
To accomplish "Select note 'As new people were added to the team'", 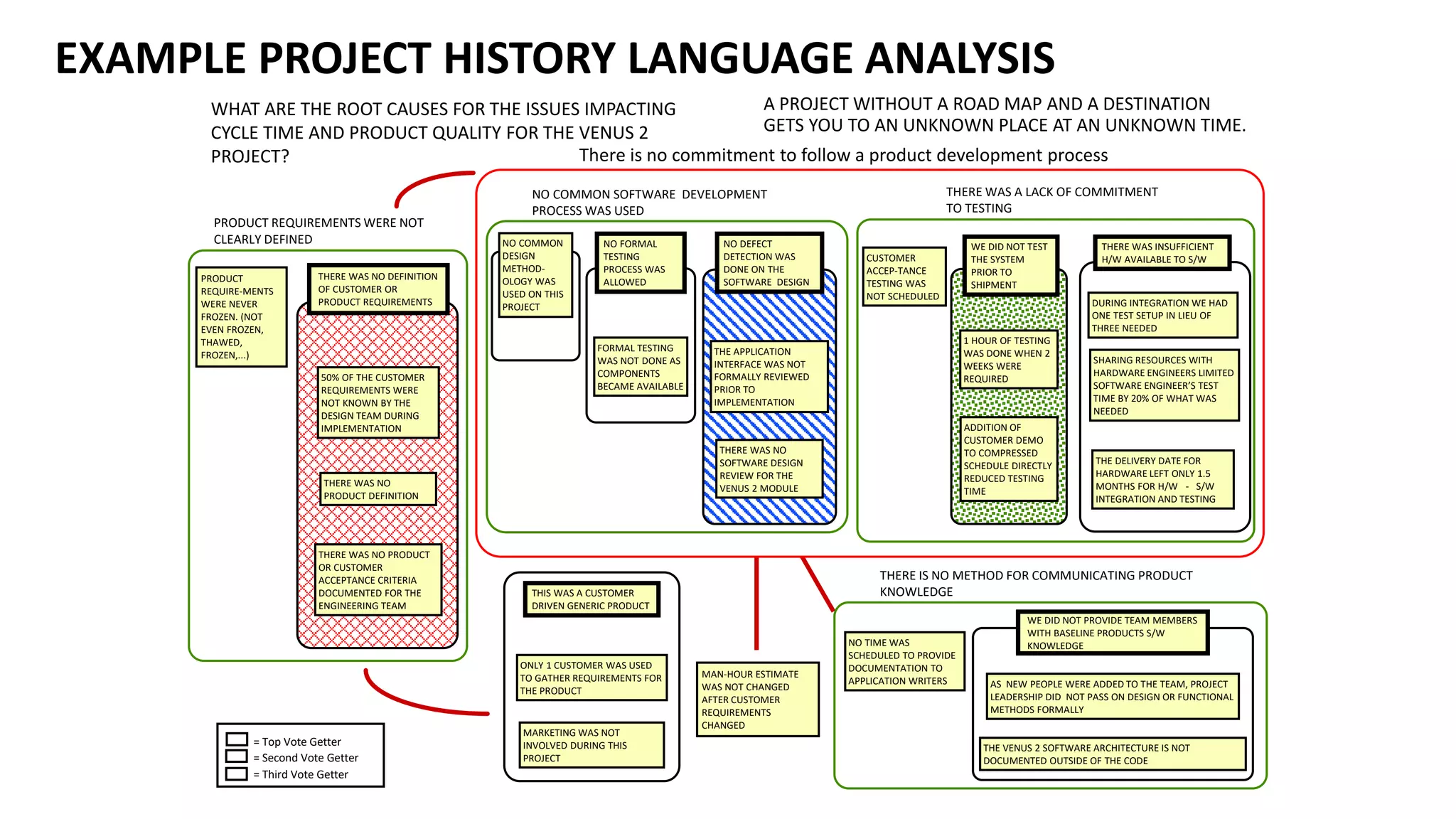I will [x=1113, y=697].
